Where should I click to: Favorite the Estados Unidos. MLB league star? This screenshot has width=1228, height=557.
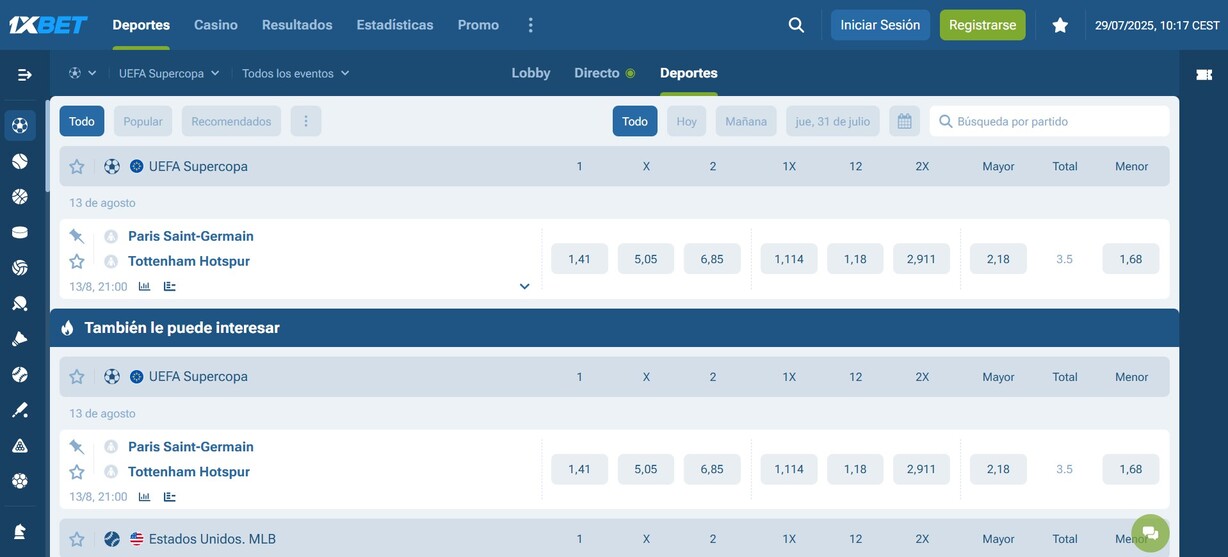click(77, 539)
